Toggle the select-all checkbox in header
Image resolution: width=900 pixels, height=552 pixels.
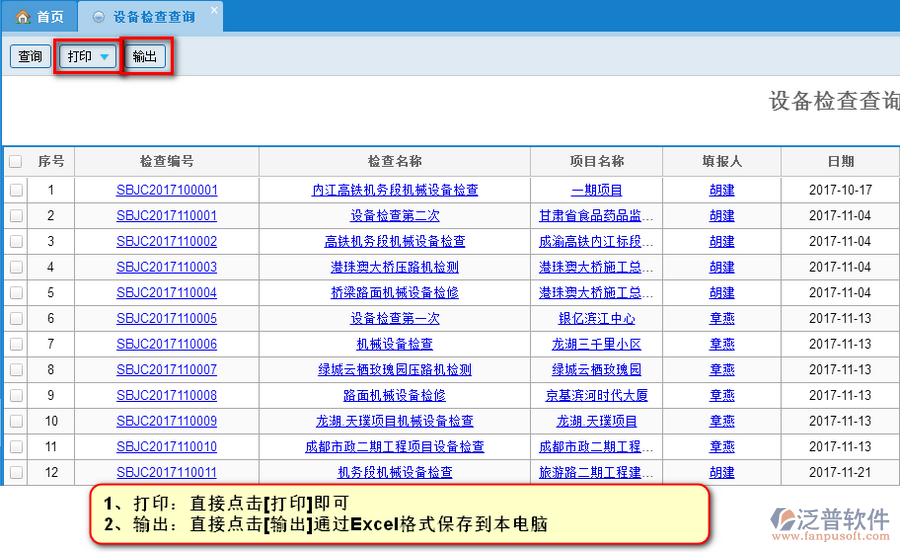15,162
